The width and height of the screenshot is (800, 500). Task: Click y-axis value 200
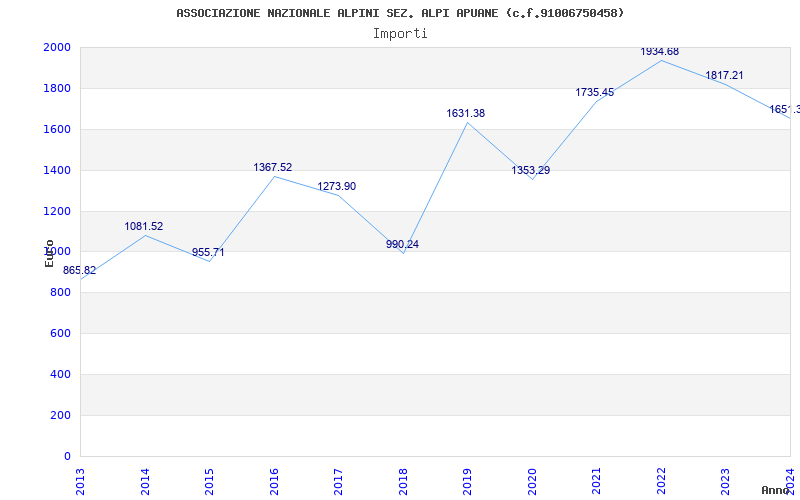pyautogui.click(x=60, y=415)
